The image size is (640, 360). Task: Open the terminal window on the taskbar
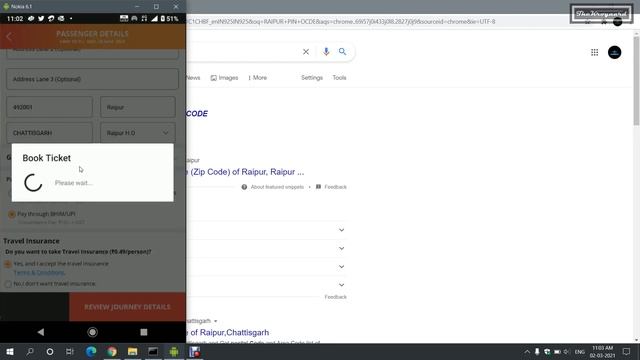point(153,351)
